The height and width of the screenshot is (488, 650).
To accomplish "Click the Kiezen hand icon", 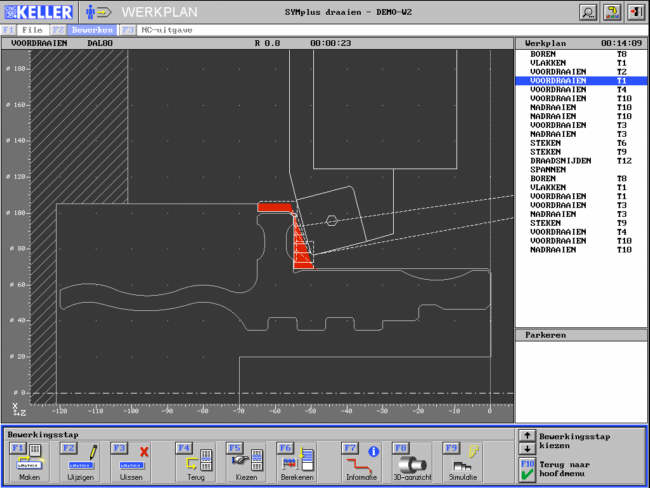I will [x=243, y=457].
